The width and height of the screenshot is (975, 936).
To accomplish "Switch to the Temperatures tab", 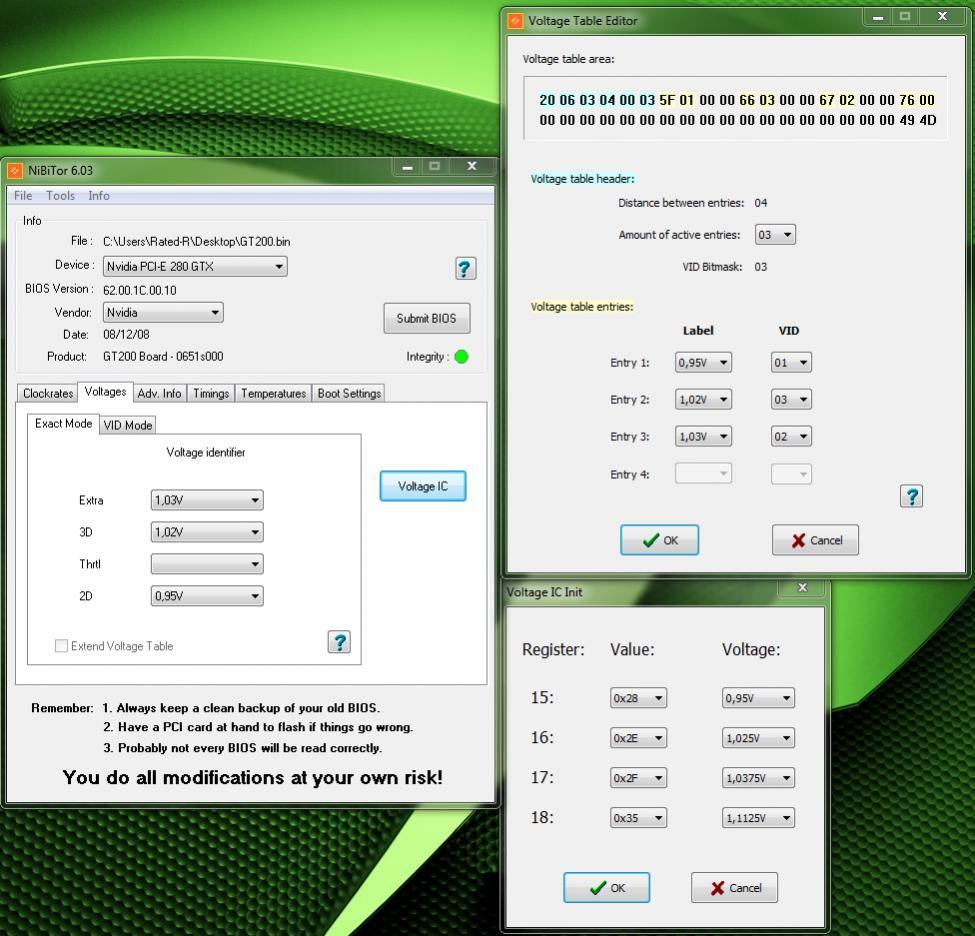I will pos(274,393).
